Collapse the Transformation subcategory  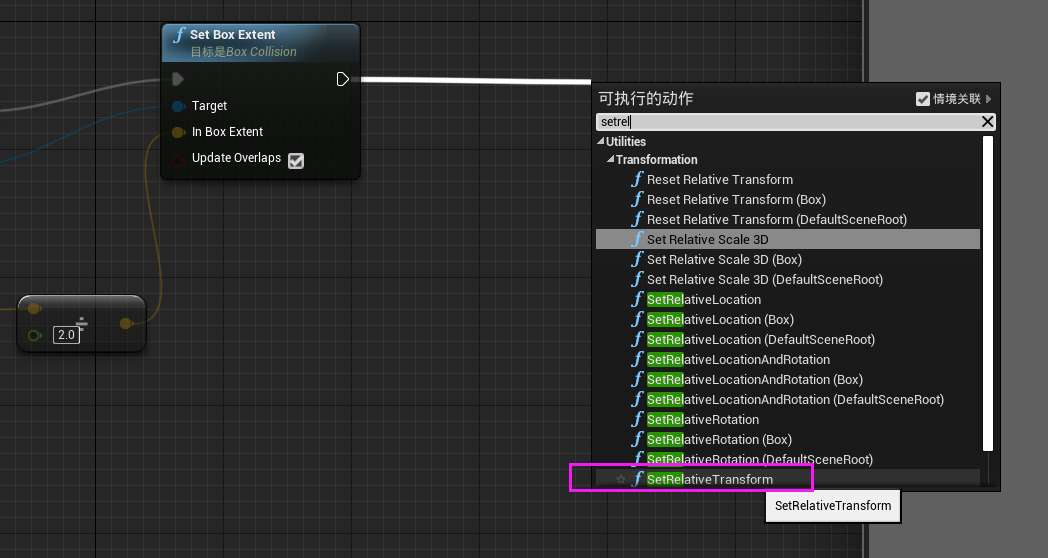pos(610,159)
